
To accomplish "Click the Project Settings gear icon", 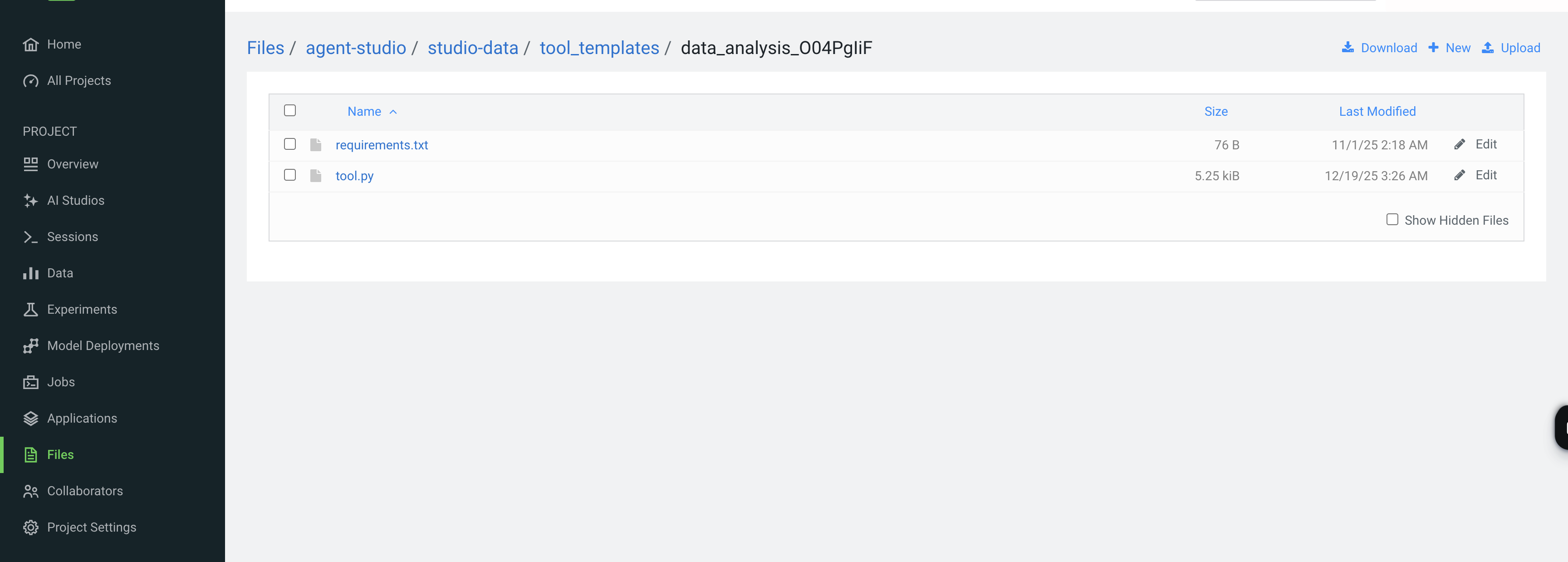I will click(30, 527).
